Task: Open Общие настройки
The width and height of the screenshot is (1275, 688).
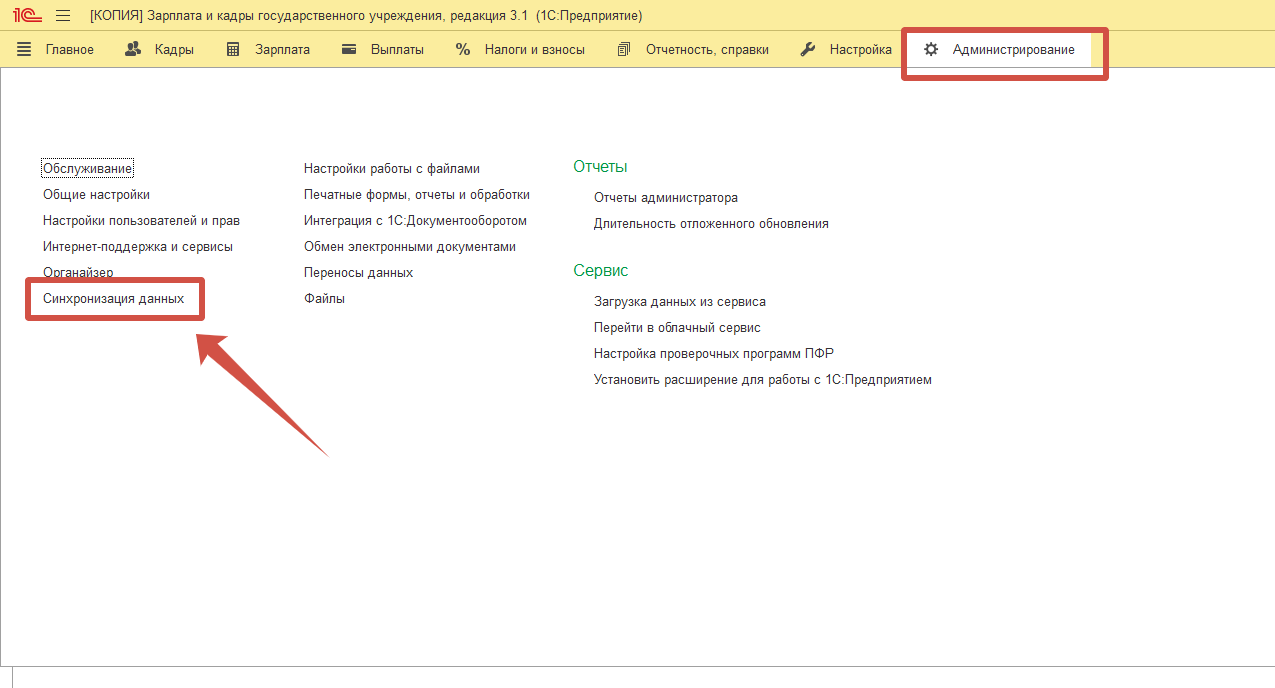Action: tap(96, 195)
